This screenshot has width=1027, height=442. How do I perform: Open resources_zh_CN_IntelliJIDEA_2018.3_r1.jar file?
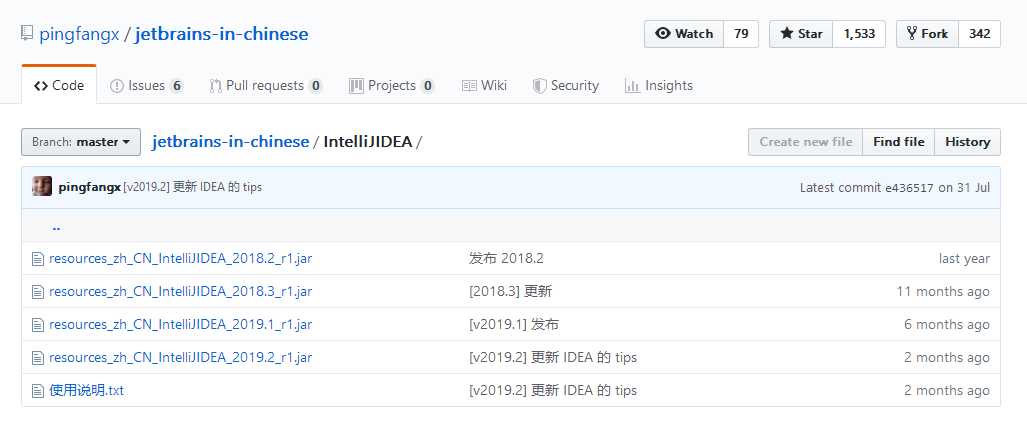181,291
